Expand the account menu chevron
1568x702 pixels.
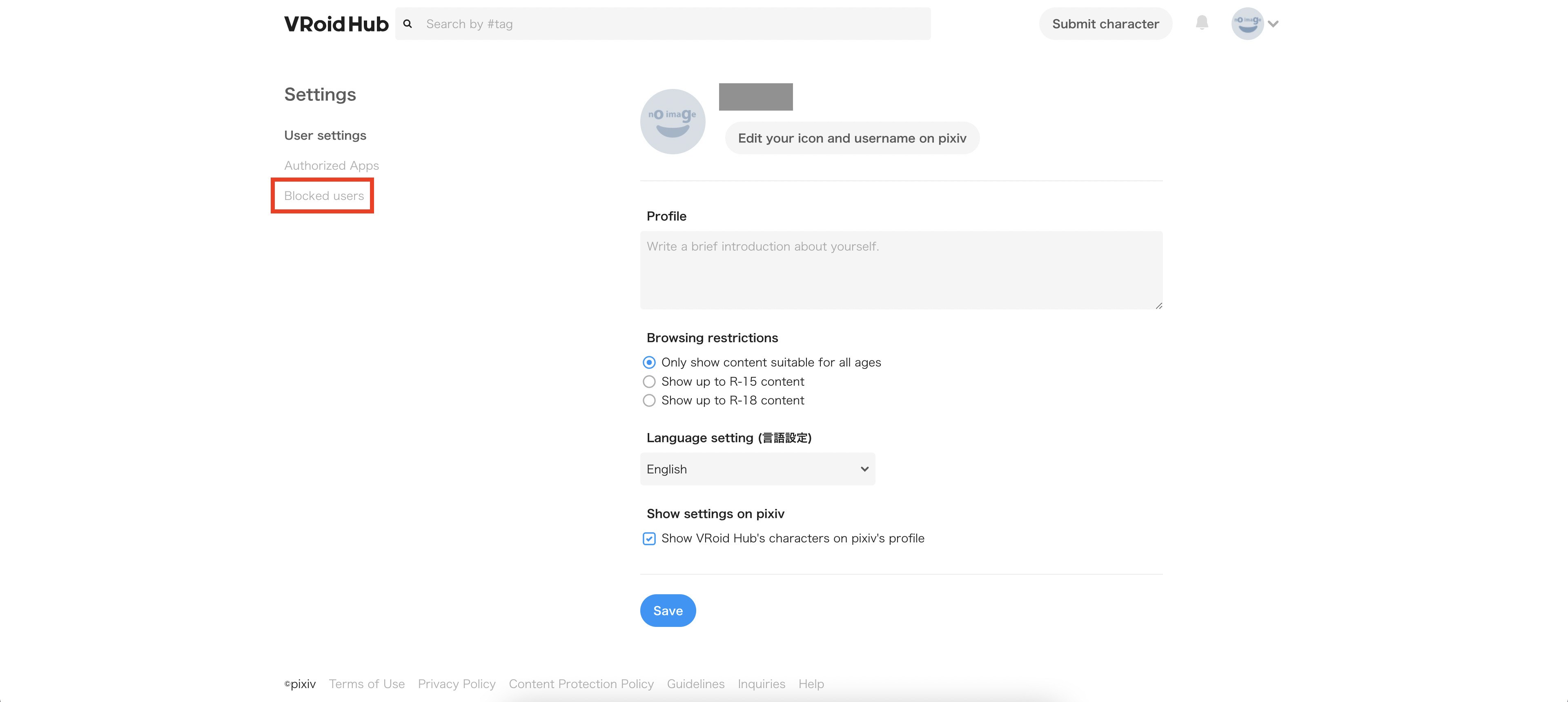(1273, 24)
